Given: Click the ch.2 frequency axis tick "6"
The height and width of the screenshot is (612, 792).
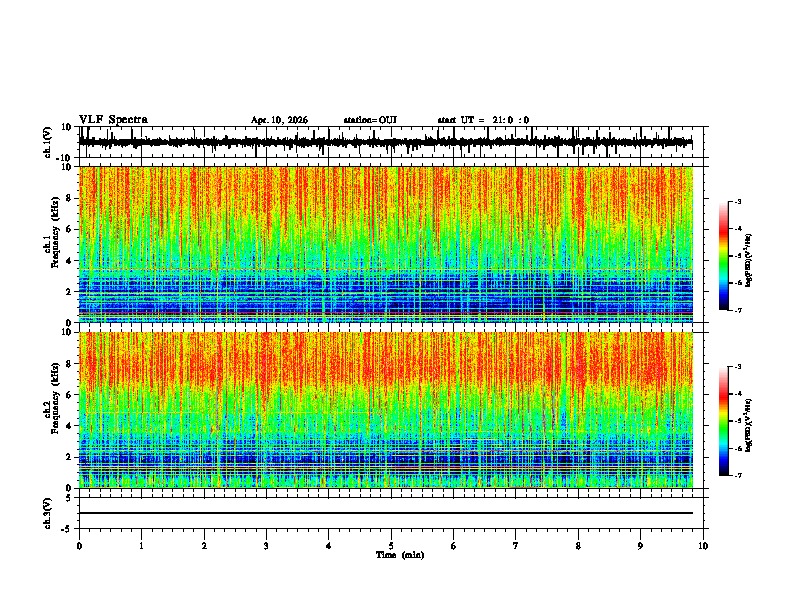Looking at the screenshot, I should click(69, 395).
